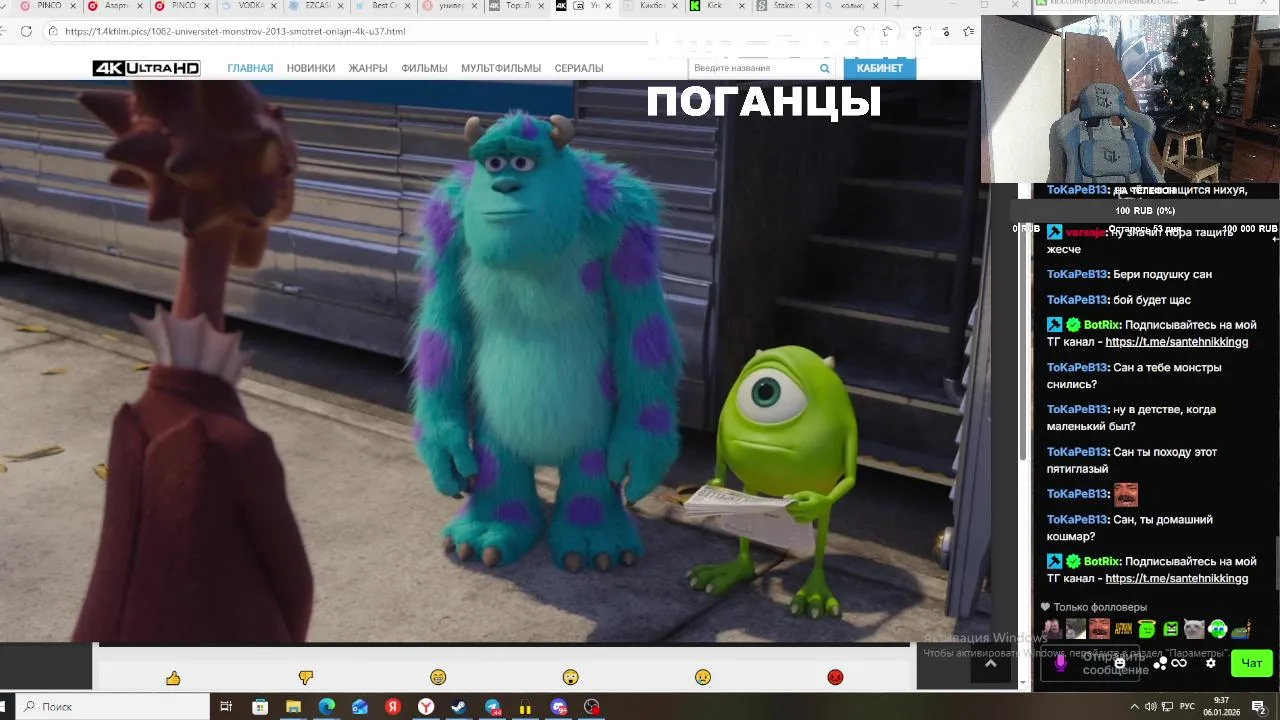The height and width of the screenshot is (720, 1280).
Task: Click the scroll-to-top arrow button
Action: coord(990,663)
